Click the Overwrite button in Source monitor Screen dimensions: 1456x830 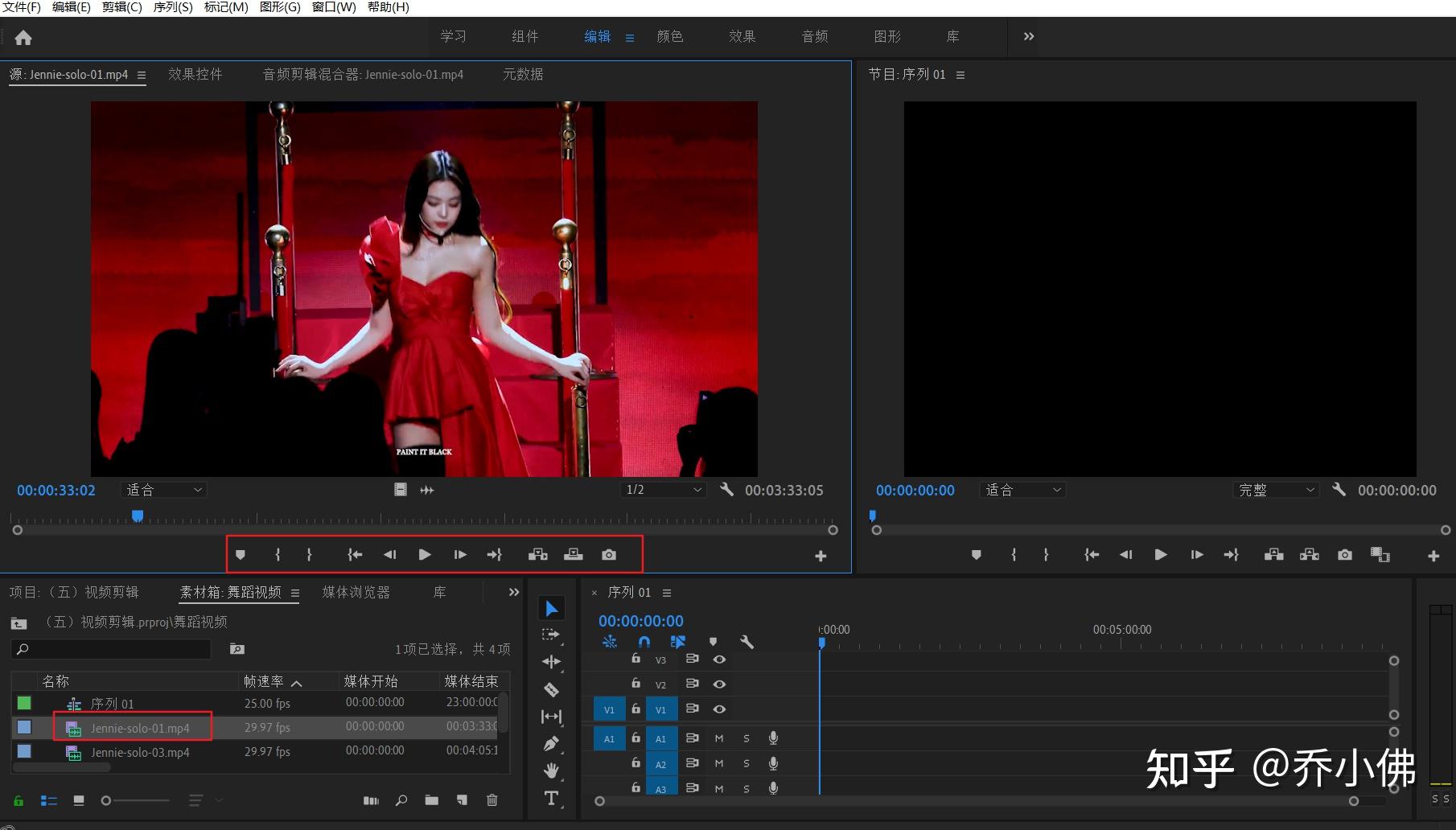tap(574, 555)
